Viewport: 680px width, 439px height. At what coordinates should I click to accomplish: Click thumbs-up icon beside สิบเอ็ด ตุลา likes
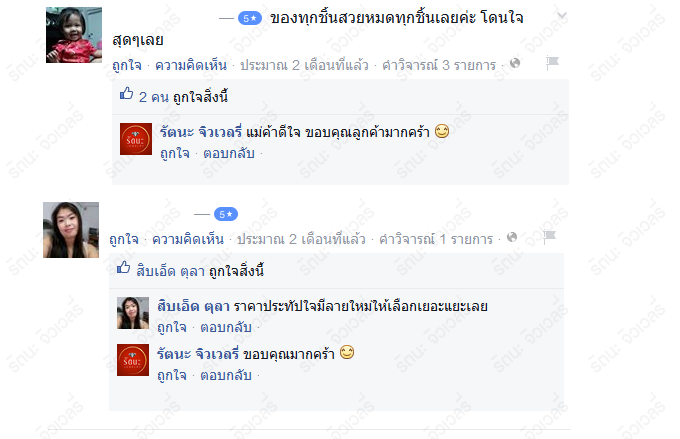click(x=124, y=267)
